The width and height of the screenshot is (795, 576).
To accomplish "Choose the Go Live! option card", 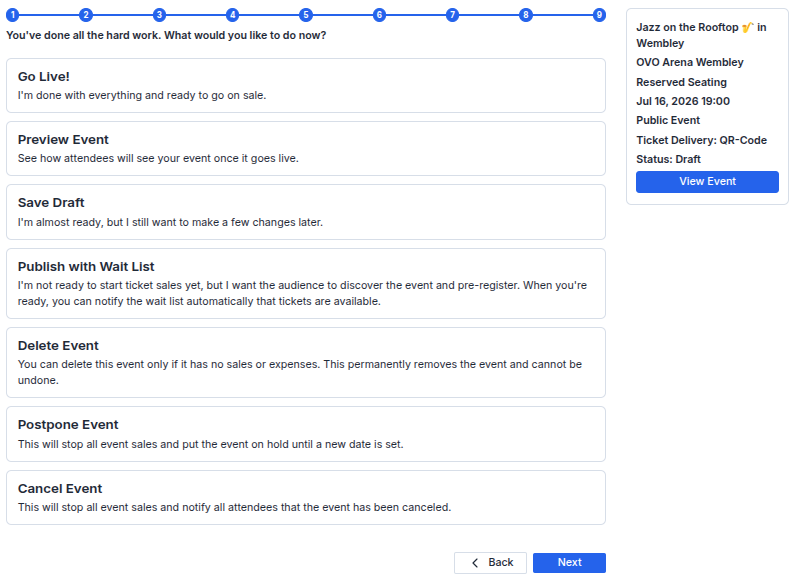I will click(x=306, y=85).
